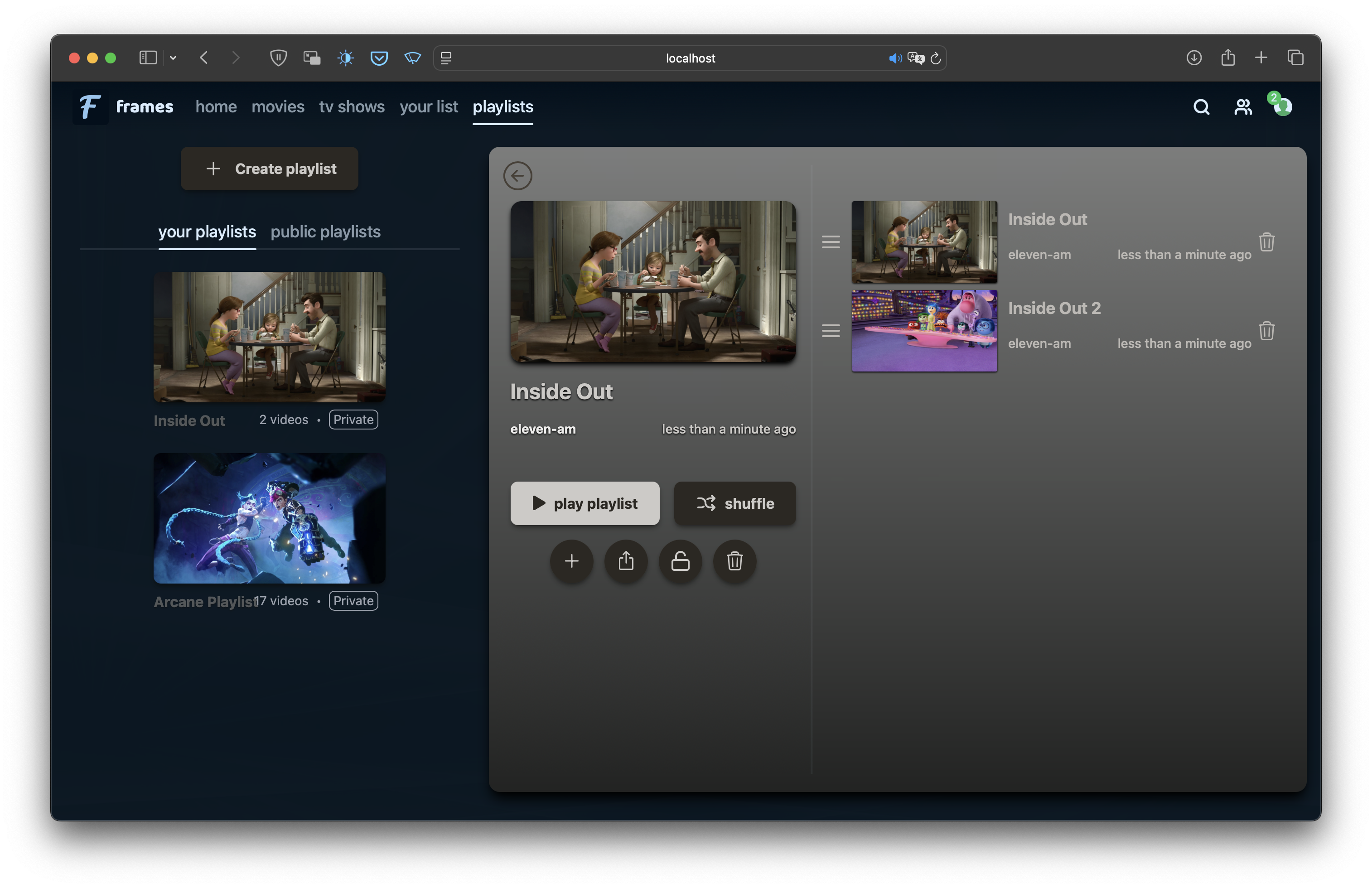Click the localhost address field
Image resolution: width=1372 pixels, height=888 pixels.
pos(690,58)
